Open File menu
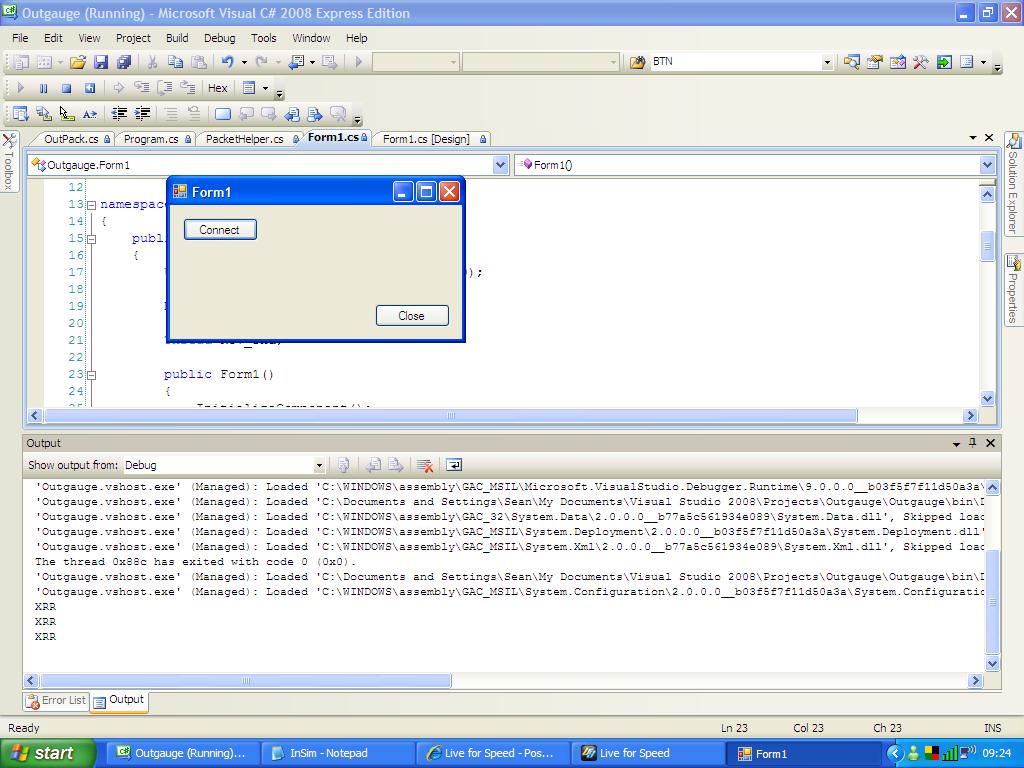This screenshot has height=768, width=1024. pos(20,38)
